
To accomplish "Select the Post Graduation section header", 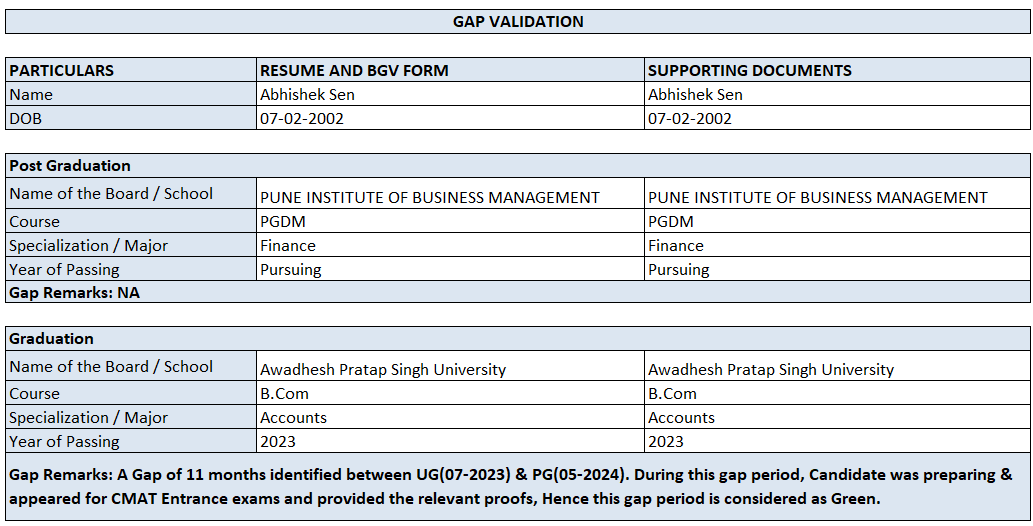I will (x=70, y=165).
